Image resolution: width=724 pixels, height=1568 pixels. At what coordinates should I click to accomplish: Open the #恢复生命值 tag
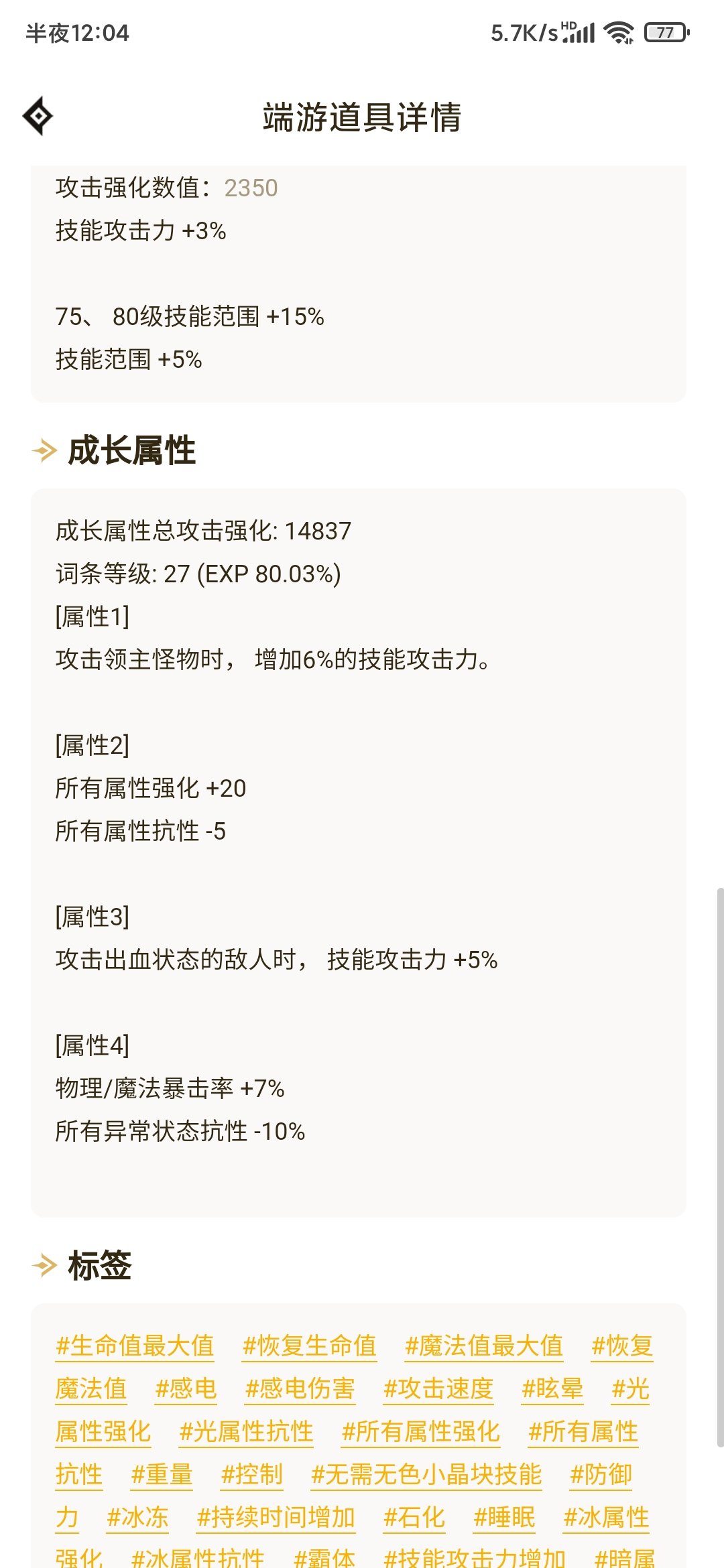310,1346
